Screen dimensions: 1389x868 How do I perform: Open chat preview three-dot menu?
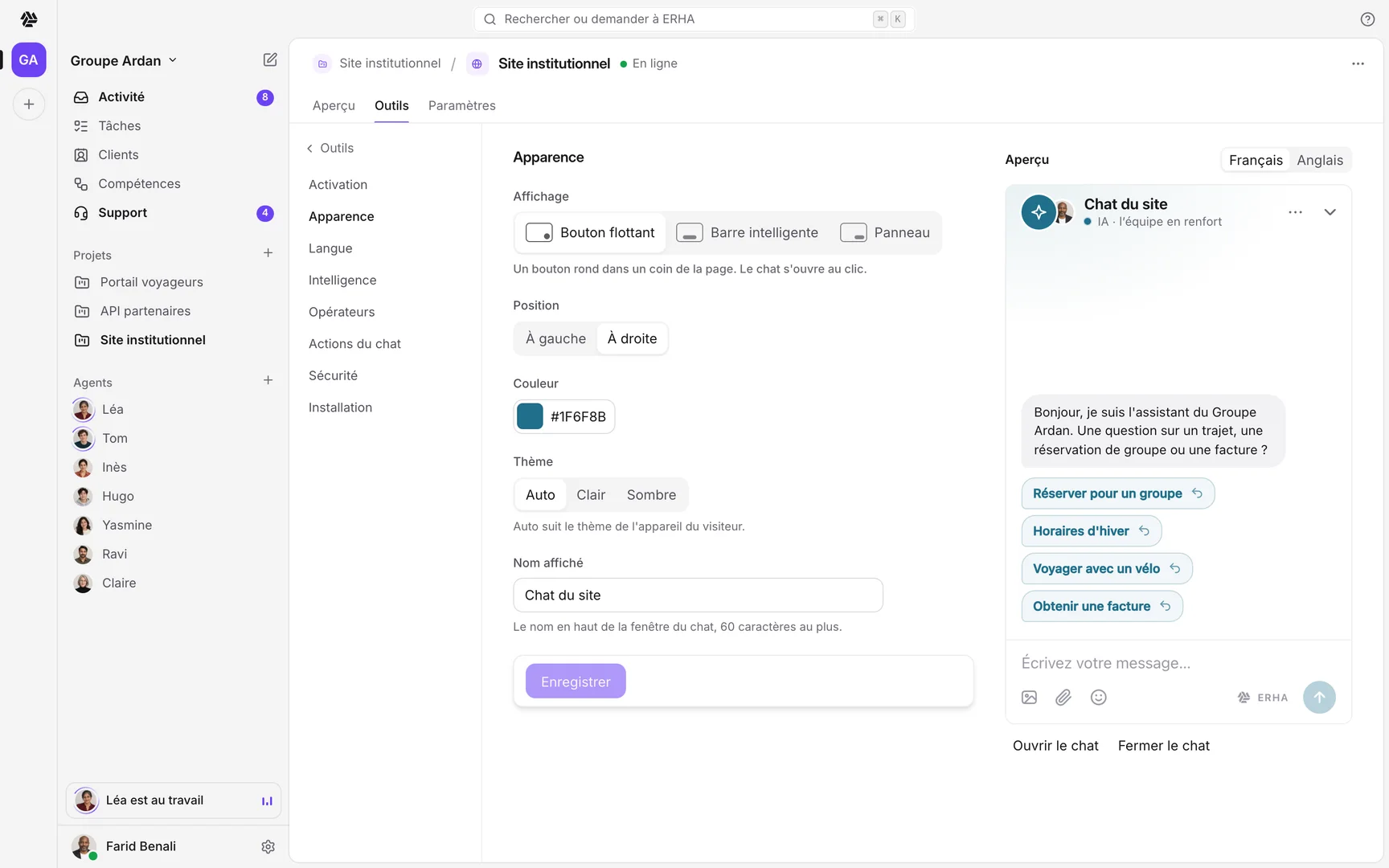pyautogui.click(x=1295, y=212)
